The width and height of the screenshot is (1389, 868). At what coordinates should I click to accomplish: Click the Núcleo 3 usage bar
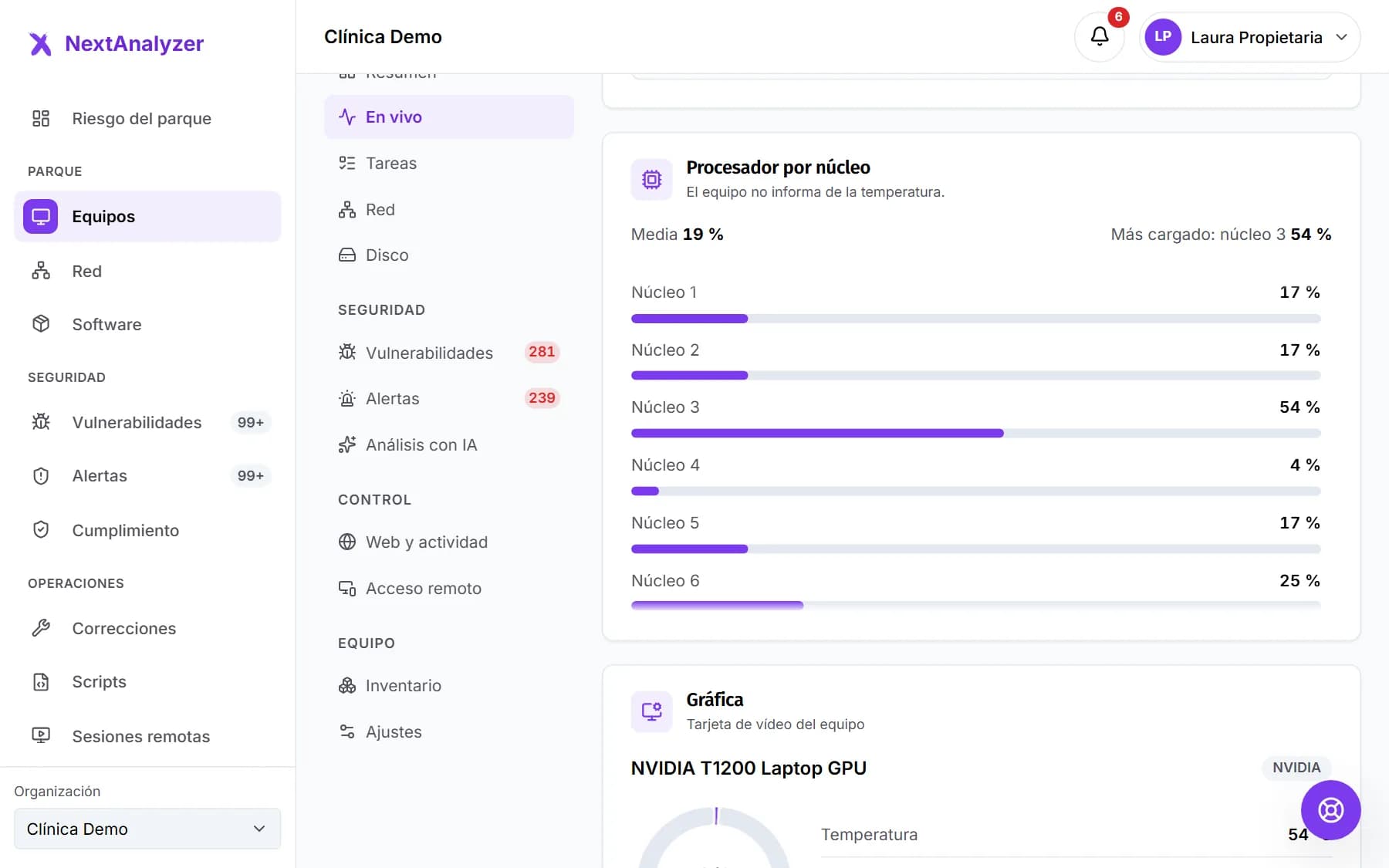975,434
